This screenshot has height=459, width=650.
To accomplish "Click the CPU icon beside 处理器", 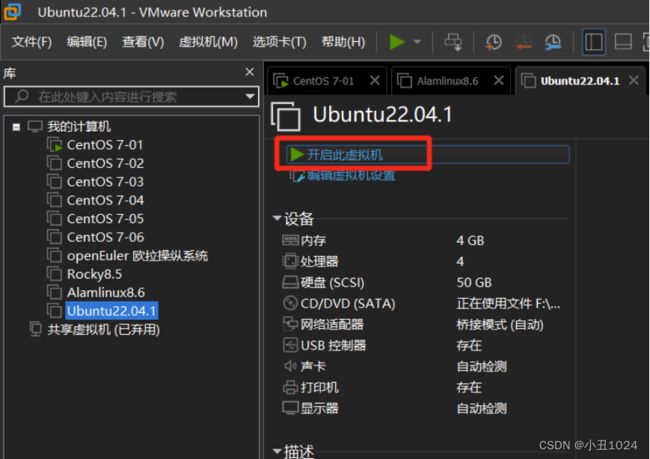I will [290, 261].
